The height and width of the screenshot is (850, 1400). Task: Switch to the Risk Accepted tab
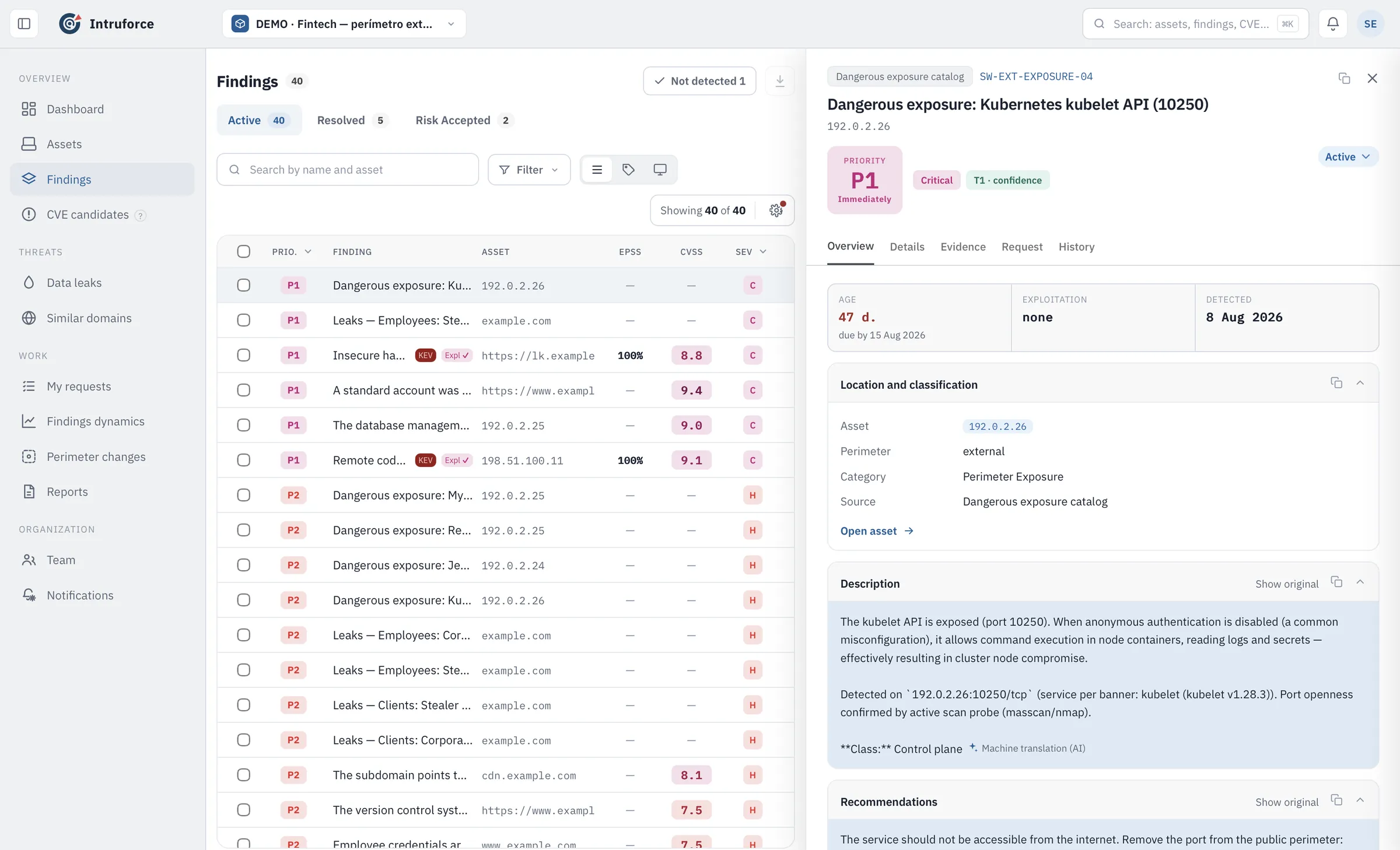464,120
